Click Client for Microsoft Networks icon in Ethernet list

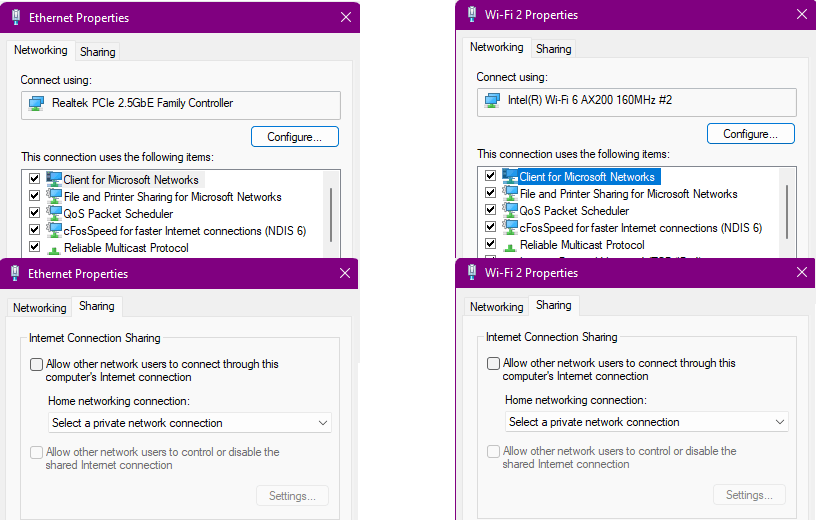54,179
